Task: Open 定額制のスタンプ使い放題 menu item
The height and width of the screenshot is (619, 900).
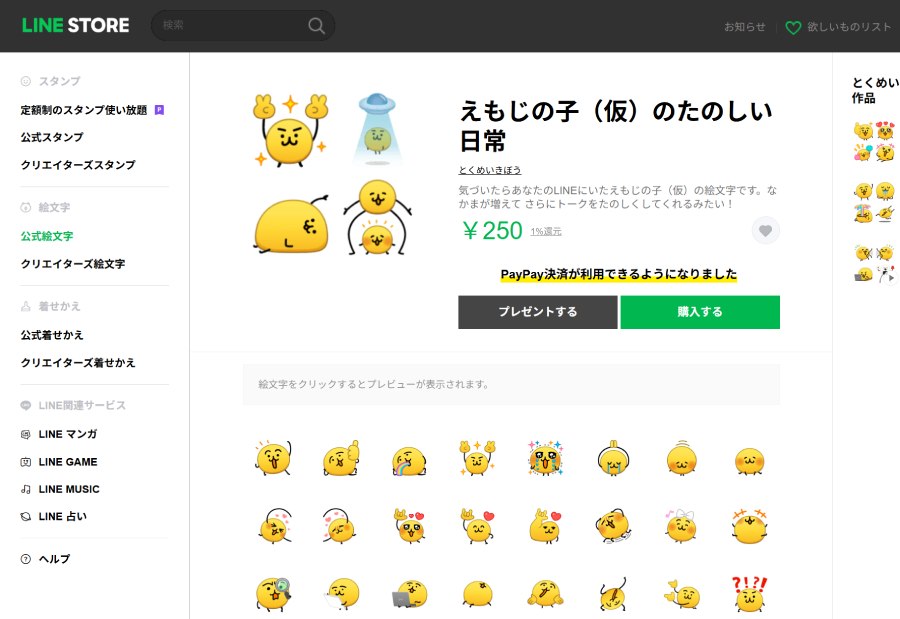Action: click(x=84, y=110)
